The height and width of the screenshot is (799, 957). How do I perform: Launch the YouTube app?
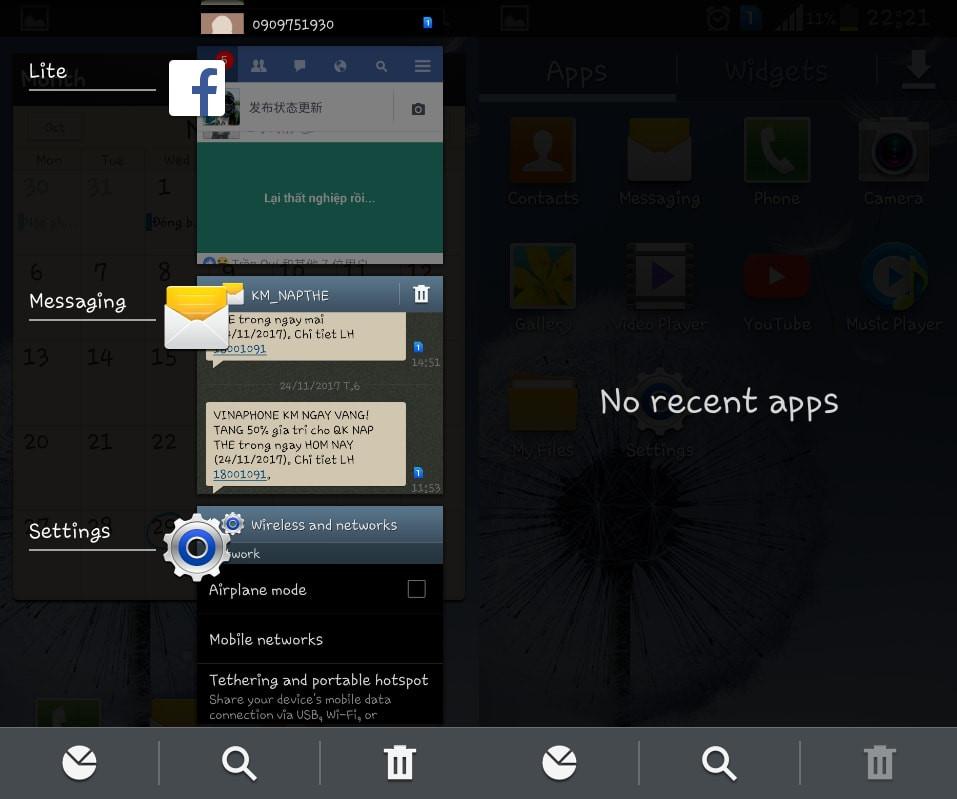[x=776, y=276]
